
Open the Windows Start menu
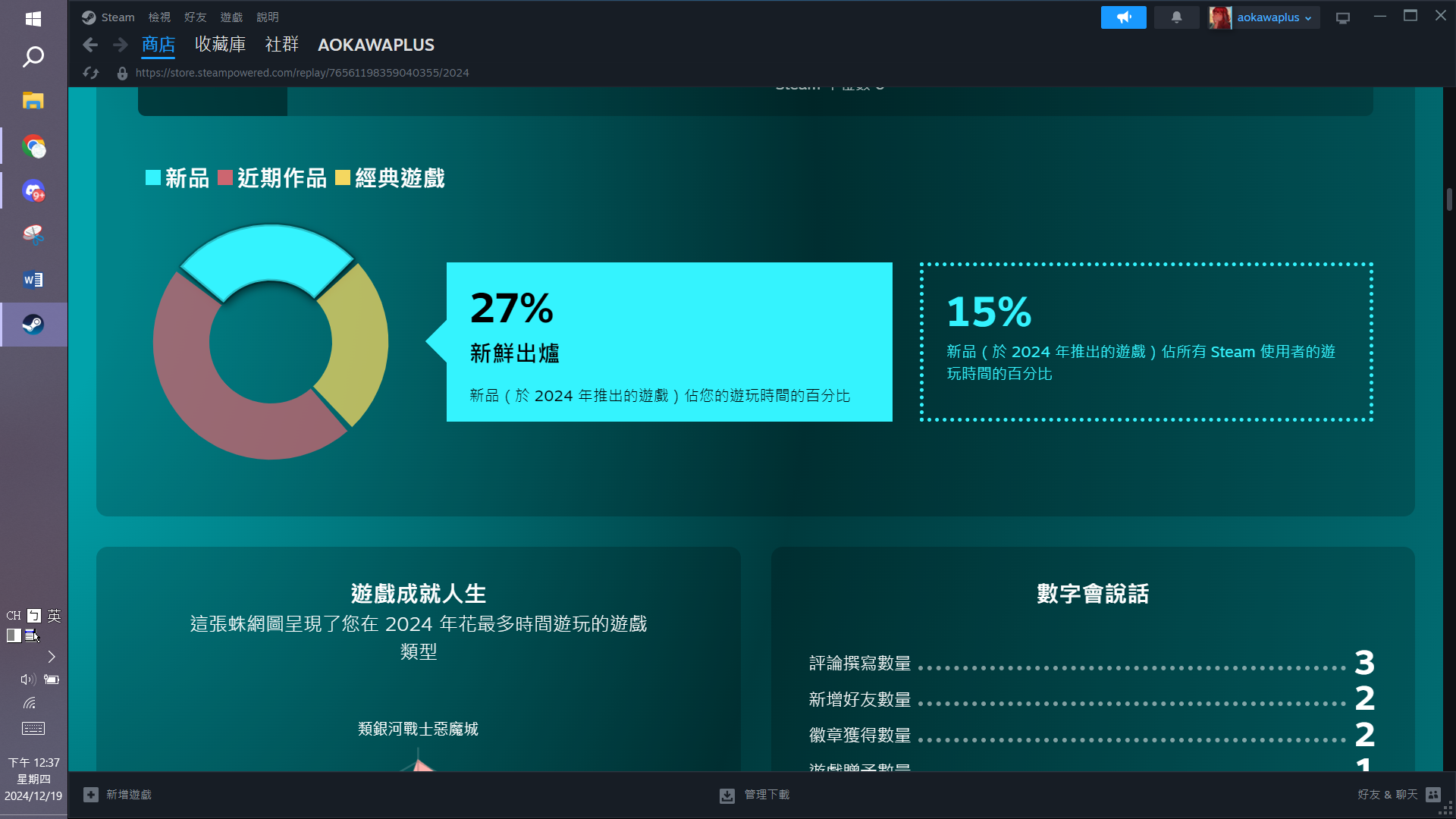33,18
